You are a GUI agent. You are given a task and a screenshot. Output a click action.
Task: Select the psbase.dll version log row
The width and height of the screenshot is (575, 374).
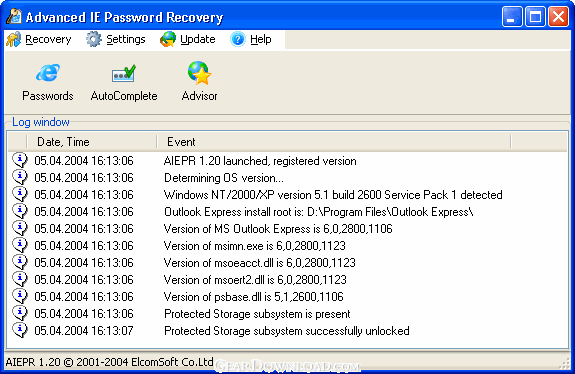point(288,297)
